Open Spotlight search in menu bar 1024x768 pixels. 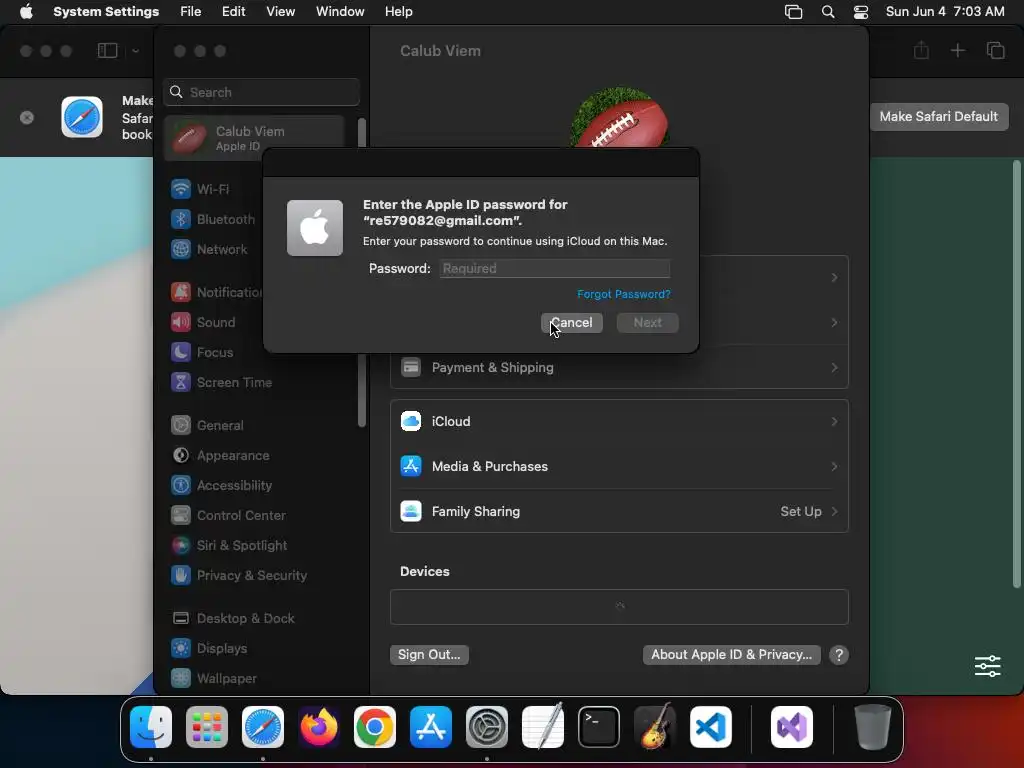click(828, 12)
